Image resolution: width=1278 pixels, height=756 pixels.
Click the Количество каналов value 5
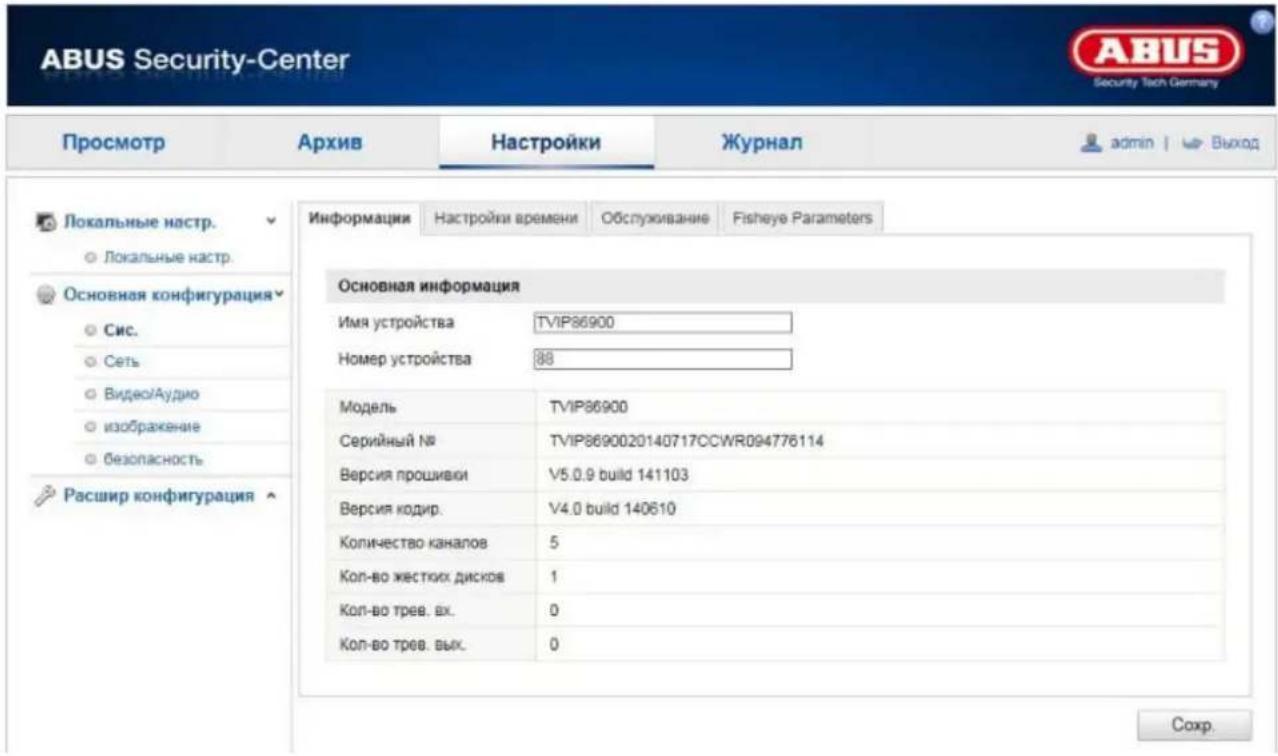pyautogui.click(x=554, y=542)
